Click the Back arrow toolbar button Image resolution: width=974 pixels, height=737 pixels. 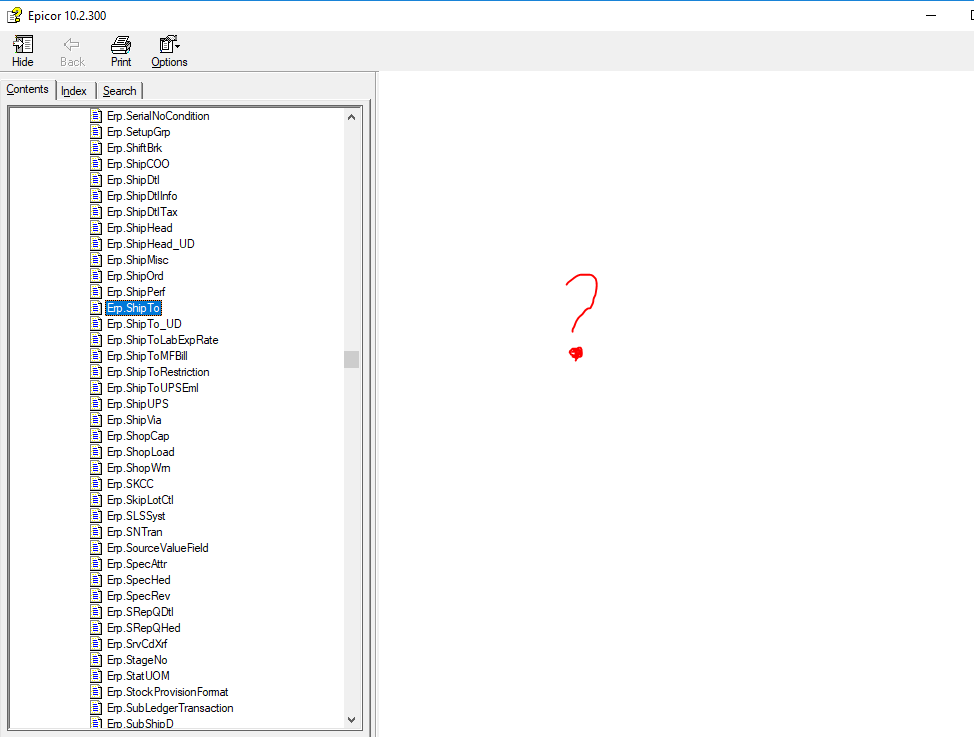(x=72, y=51)
